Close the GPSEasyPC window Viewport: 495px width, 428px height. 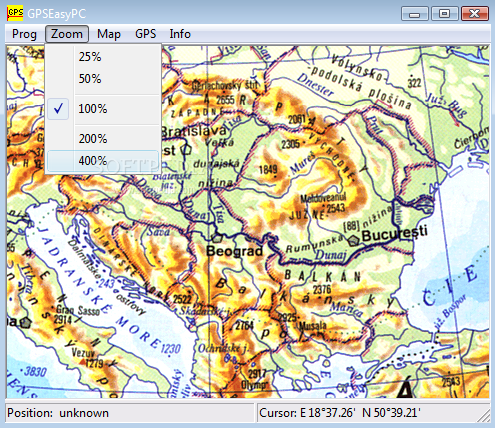pos(475,14)
